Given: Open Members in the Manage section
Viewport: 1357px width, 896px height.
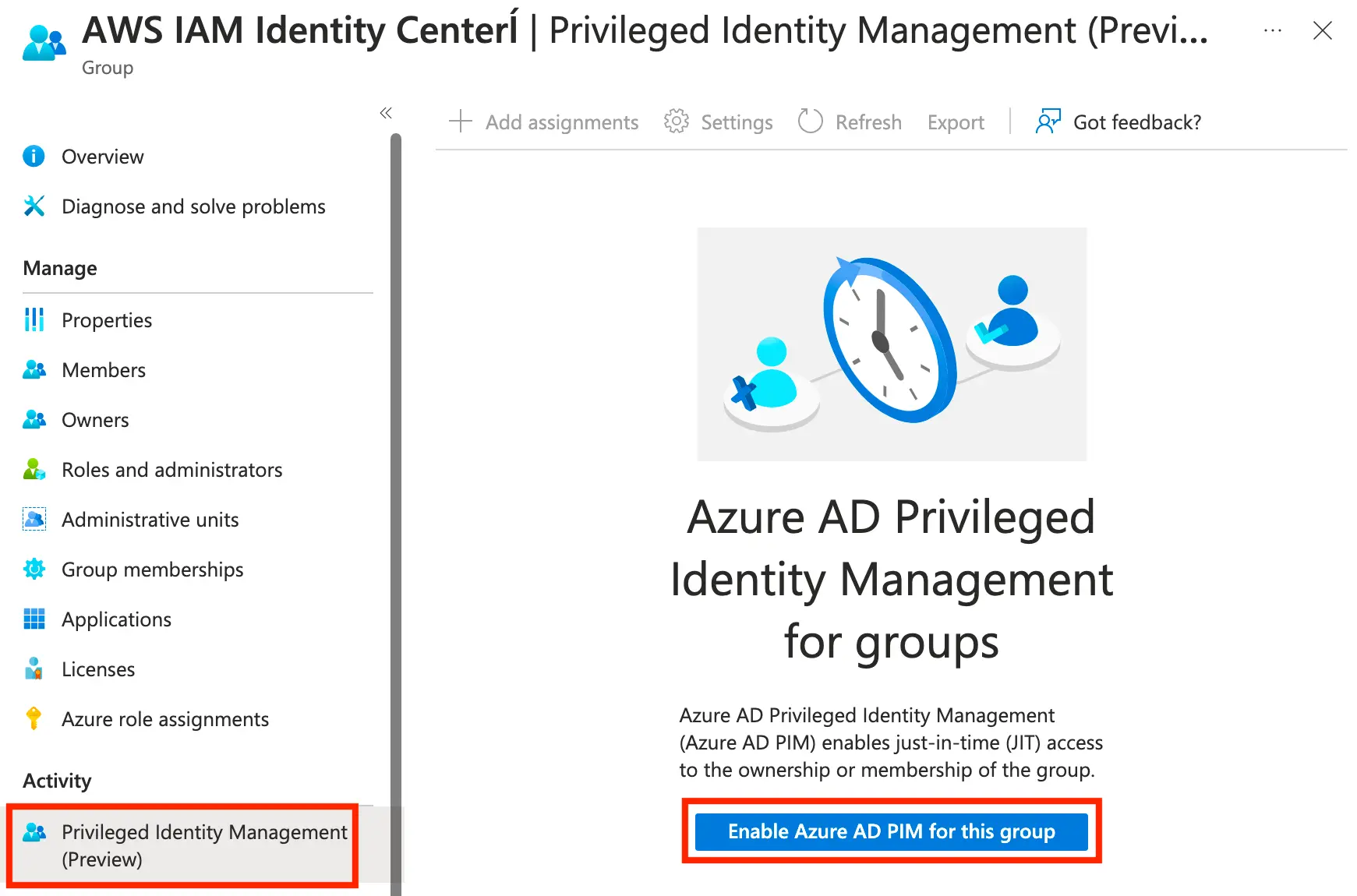Looking at the screenshot, I should (x=103, y=370).
